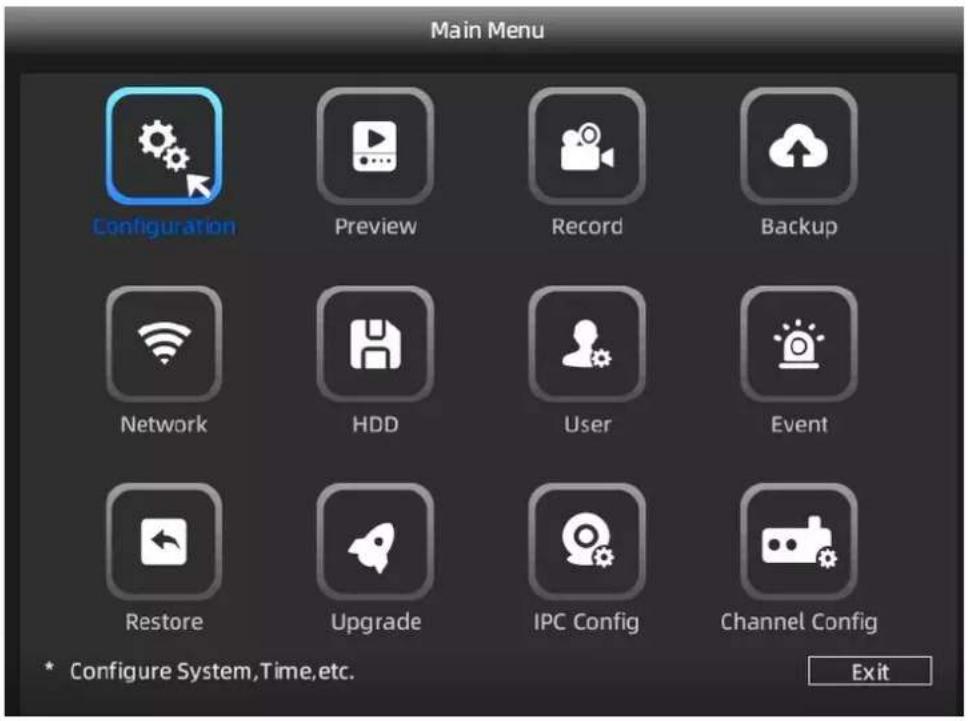968x721 pixels.
Task: Select the Event text label
Action: (799, 424)
